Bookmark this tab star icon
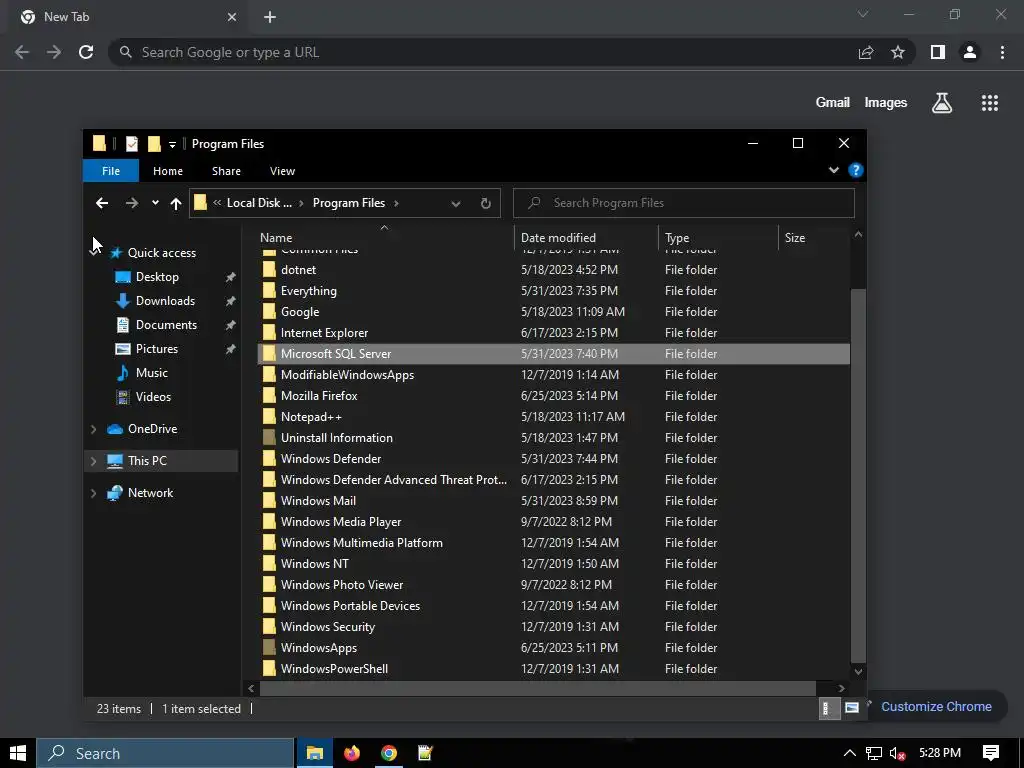Screen dimensions: 1024x768 [x=898, y=52]
